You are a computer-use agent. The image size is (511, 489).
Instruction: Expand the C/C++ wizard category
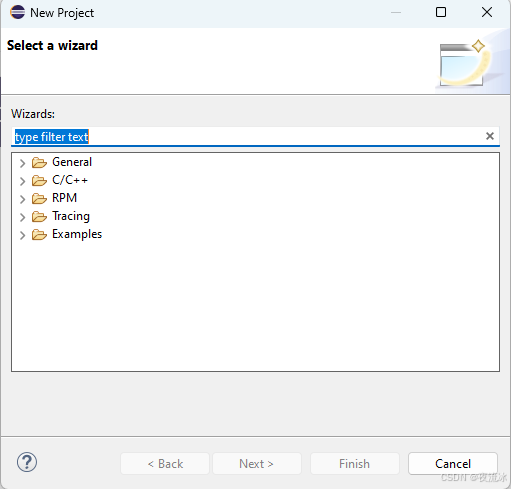22,181
